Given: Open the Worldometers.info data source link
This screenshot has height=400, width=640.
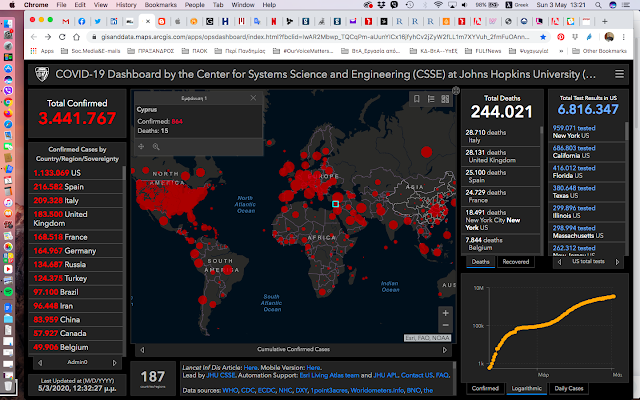Looking at the screenshot, I should click(x=377, y=391).
